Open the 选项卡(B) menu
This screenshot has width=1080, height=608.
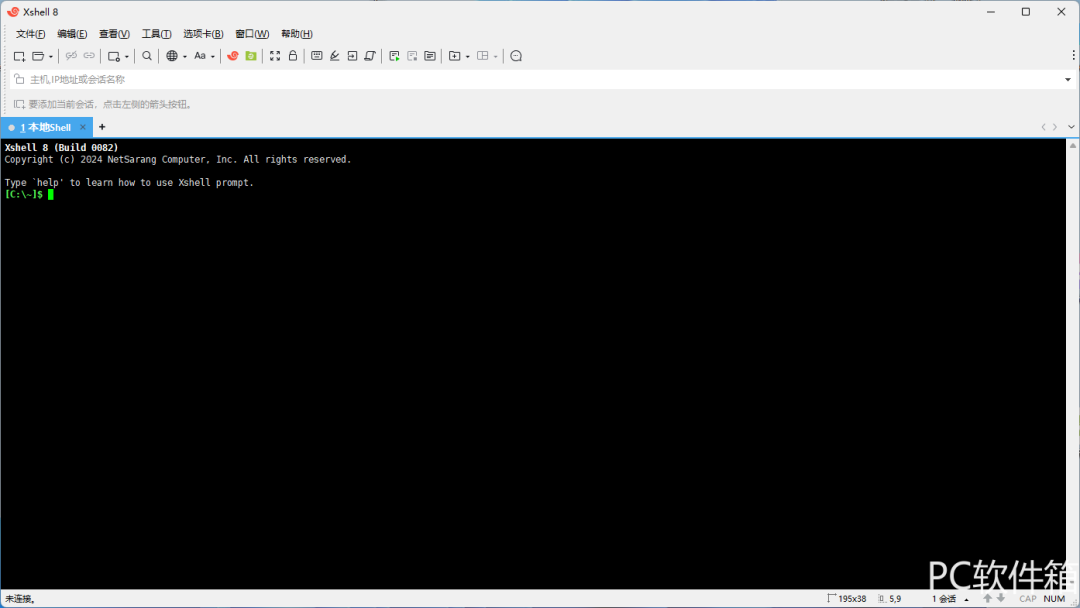[x=203, y=34]
